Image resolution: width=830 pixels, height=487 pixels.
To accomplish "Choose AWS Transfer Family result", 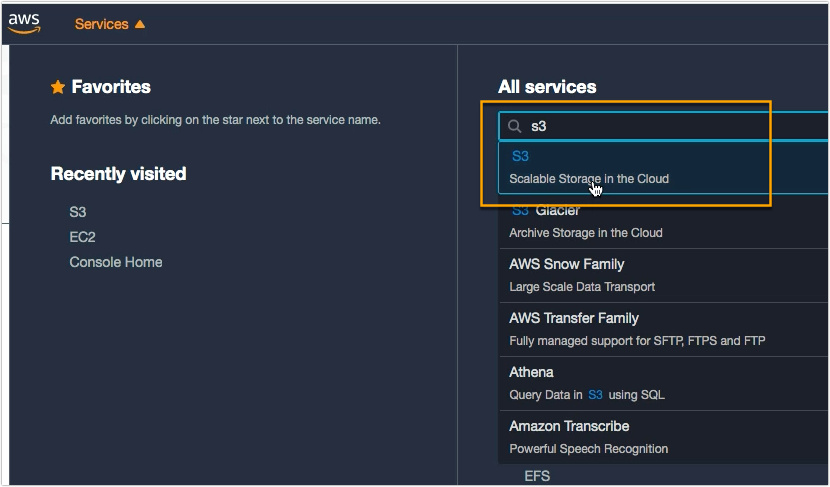I will (573, 318).
